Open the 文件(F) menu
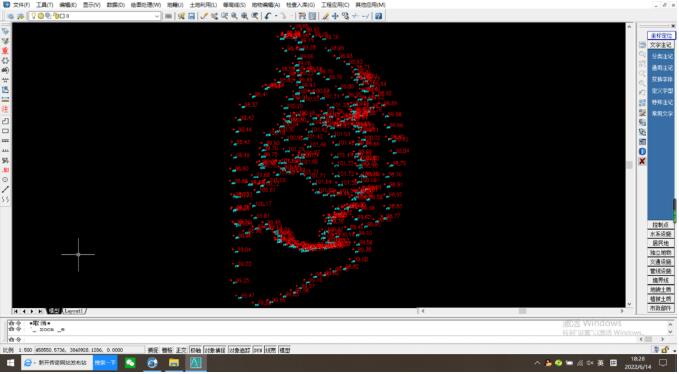The height and width of the screenshot is (374, 679). [21, 5]
